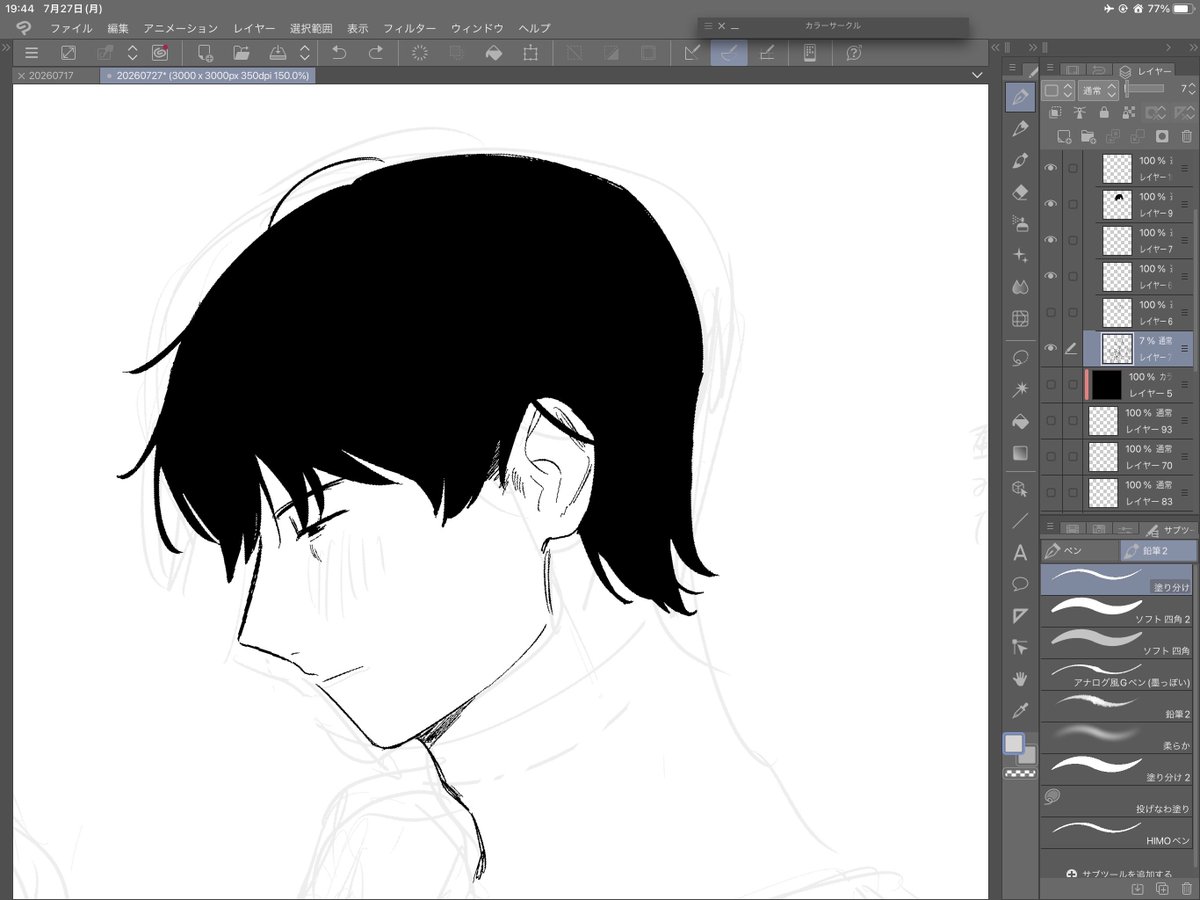Select the Eyedropper tool
The height and width of the screenshot is (900, 1200).
click(x=1020, y=711)
